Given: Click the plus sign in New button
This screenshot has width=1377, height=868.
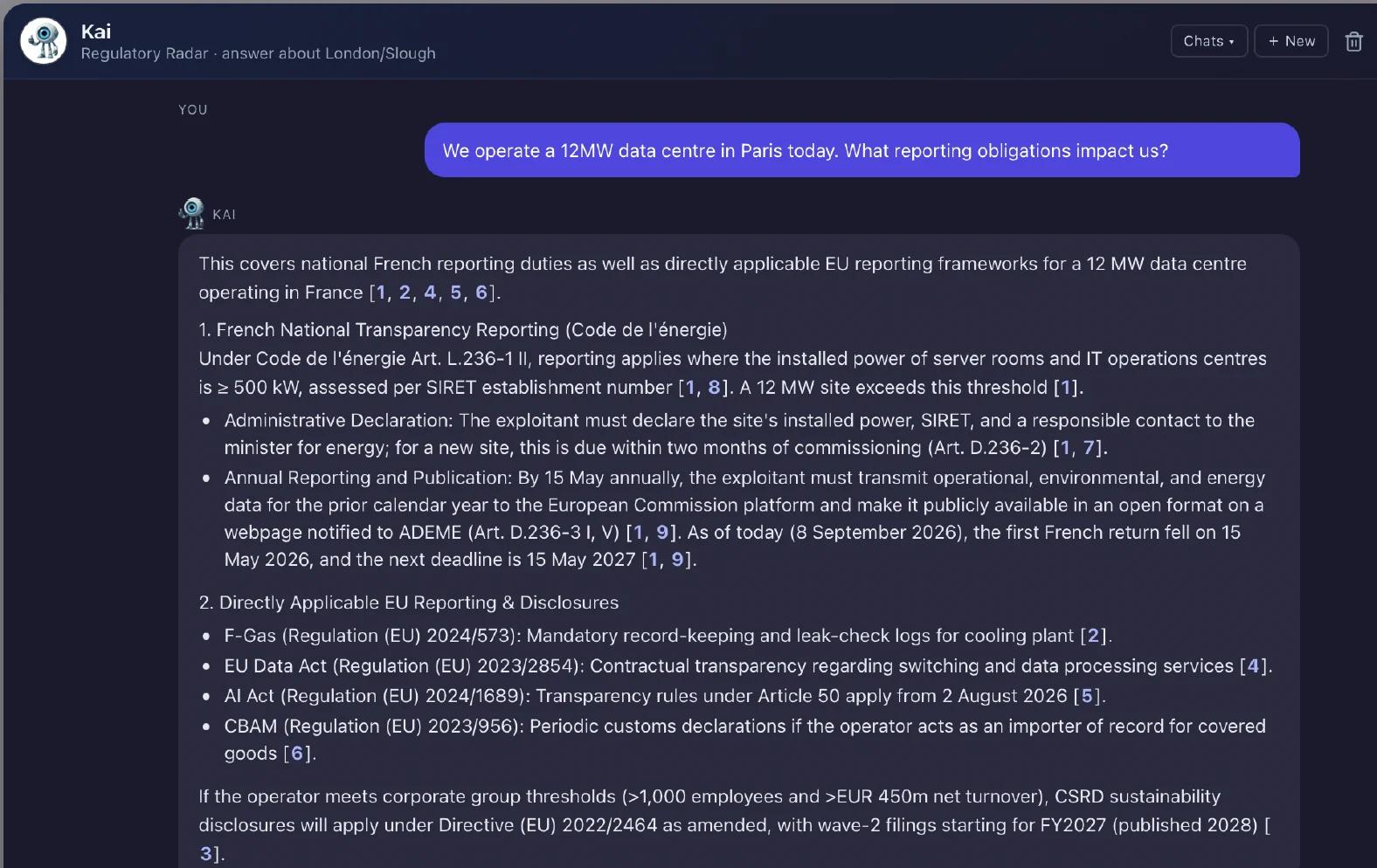Looking at the screenshot, I should [x=1273, y=41].
